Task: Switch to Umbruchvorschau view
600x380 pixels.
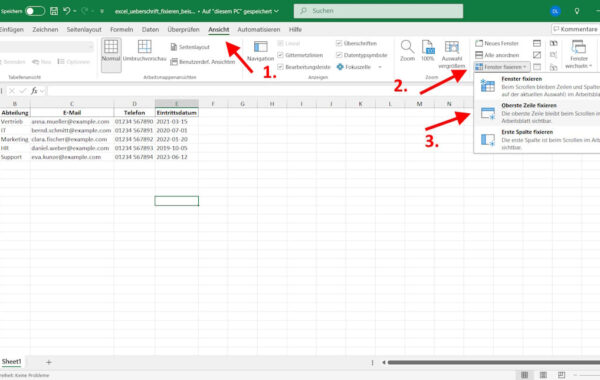Action: tap(144, 51)
